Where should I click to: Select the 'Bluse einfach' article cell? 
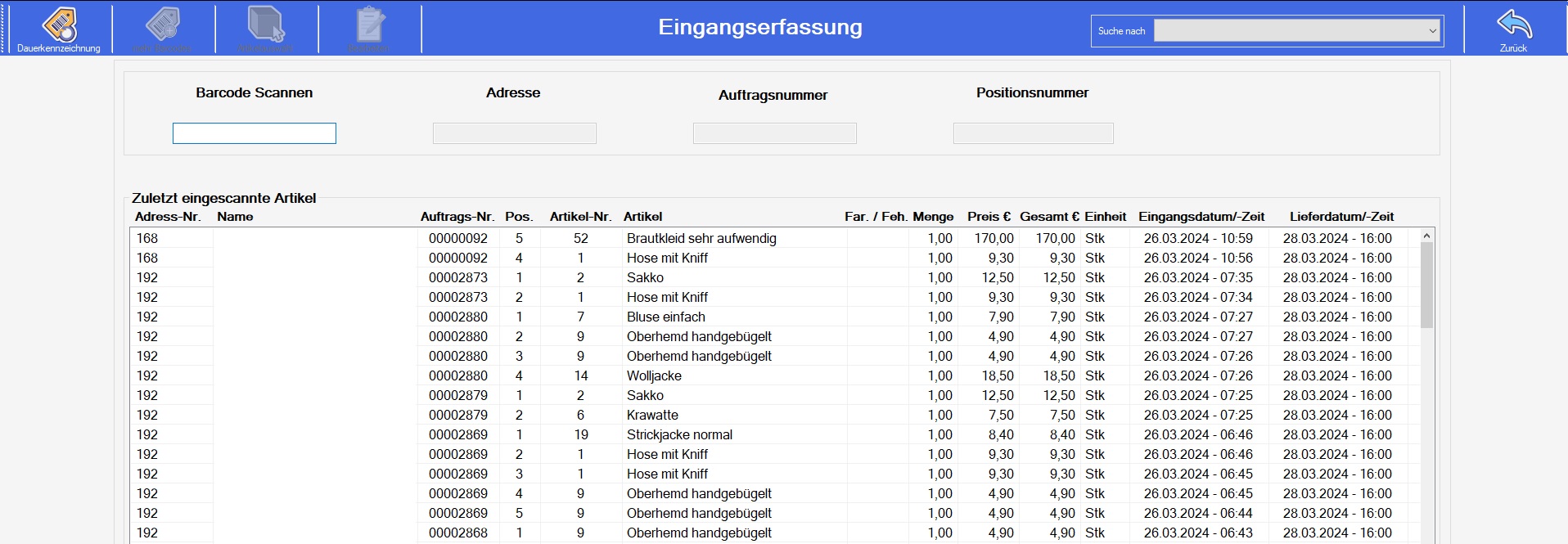click(x=665, y=317)
